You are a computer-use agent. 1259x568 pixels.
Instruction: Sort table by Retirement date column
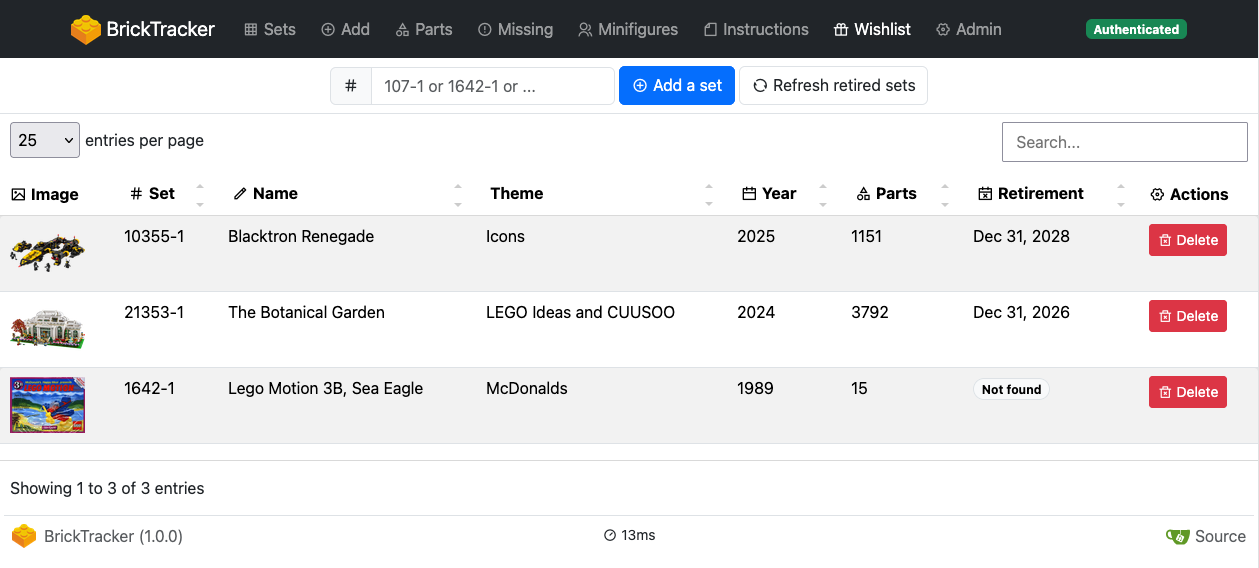[1040, 194]
